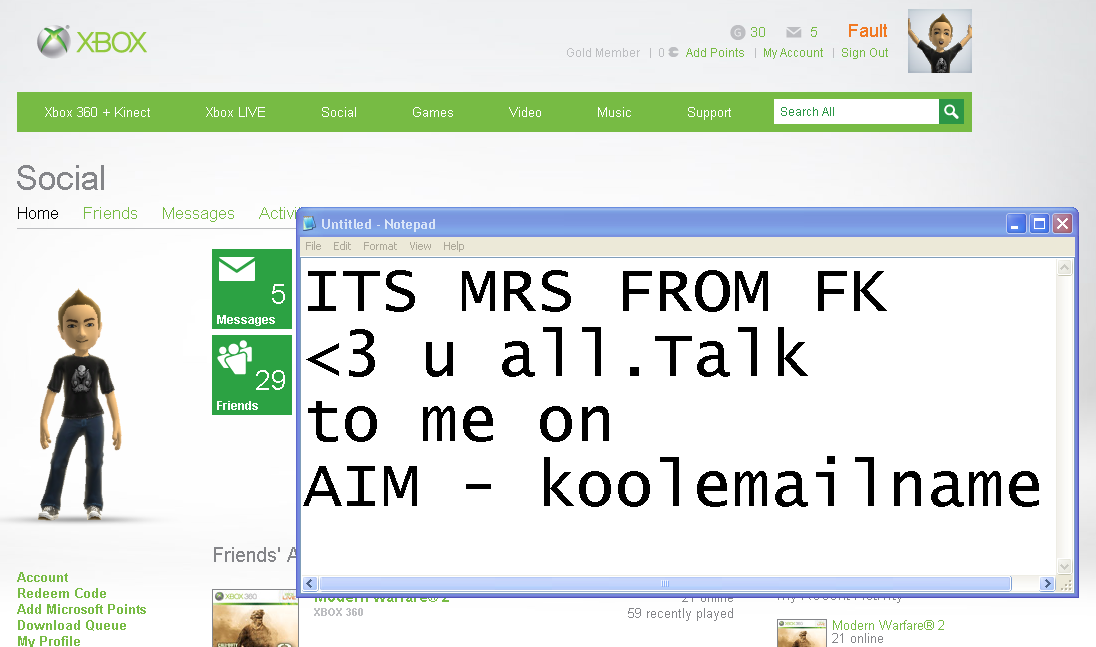The width and height of the screenshot is (1096, 647).
Task: Open Account sidebar link
Action: click(x=43, y=577)
